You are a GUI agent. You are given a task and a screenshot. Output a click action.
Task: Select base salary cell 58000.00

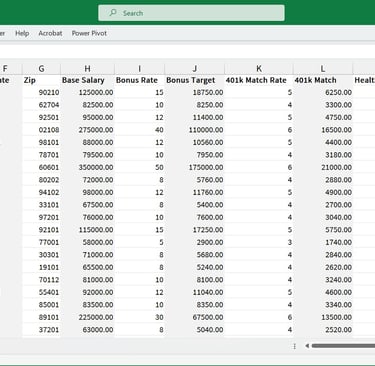(x=87, y=242)
